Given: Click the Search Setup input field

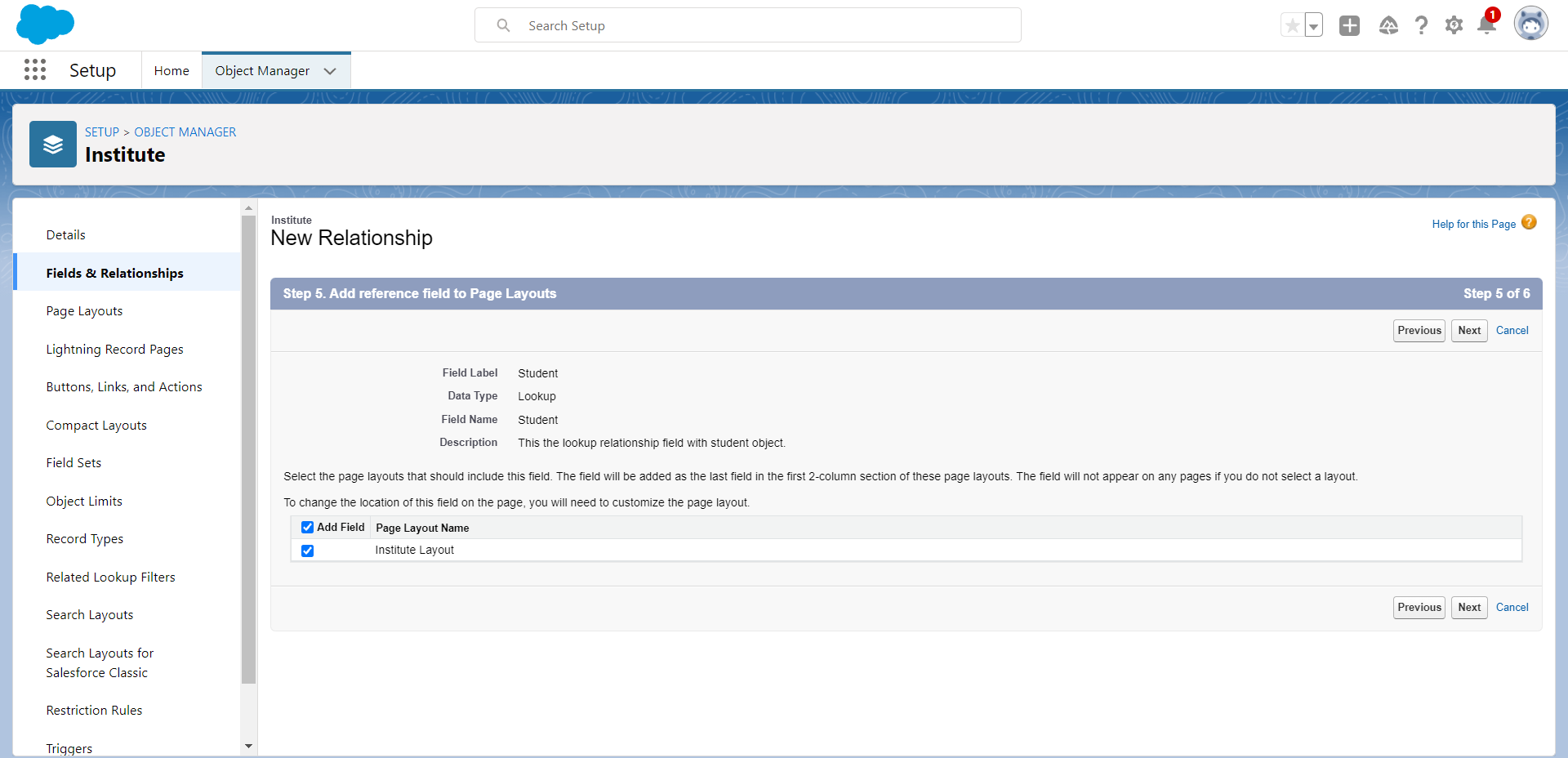Looking at the screenshot, I should (747, 25).
